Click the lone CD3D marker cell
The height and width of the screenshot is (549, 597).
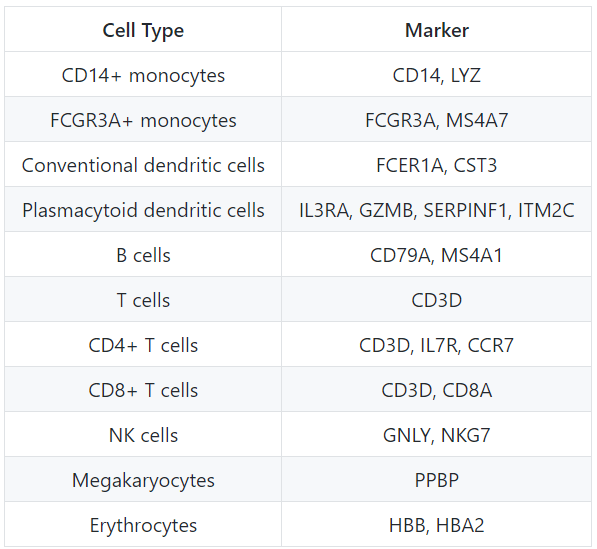click(x=436, y=300)
